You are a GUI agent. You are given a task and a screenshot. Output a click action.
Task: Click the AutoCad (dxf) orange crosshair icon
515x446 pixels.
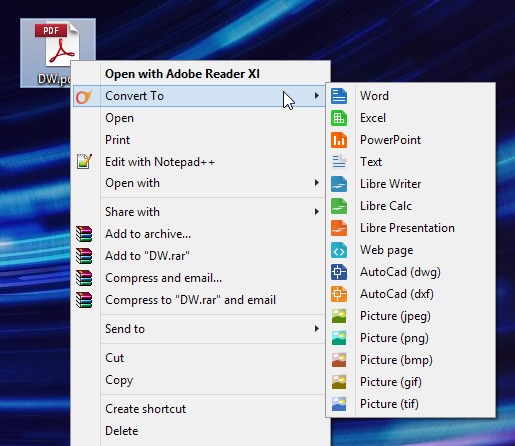tap(339, 294)
